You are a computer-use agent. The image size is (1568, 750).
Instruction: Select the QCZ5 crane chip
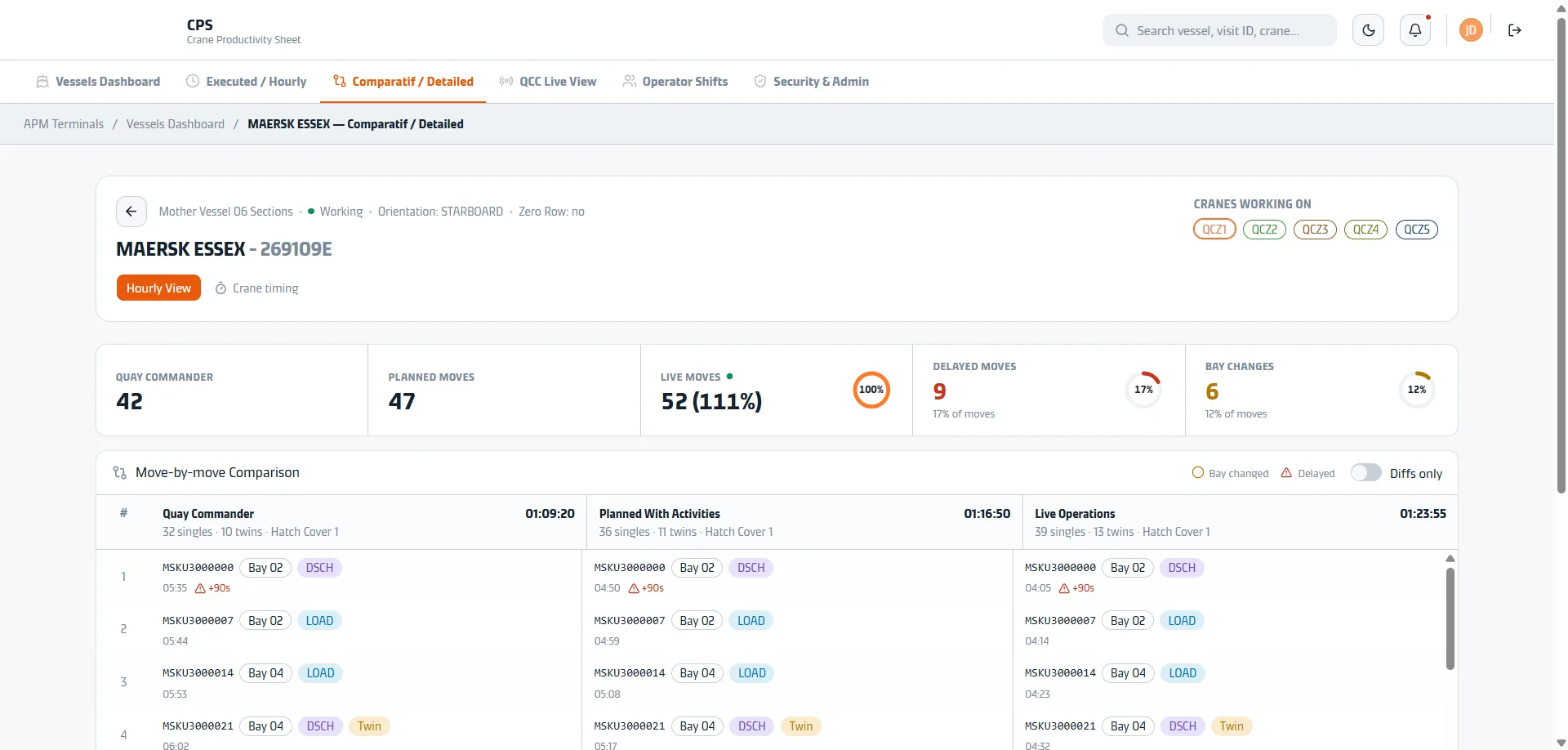click(x=1417, y=230)
